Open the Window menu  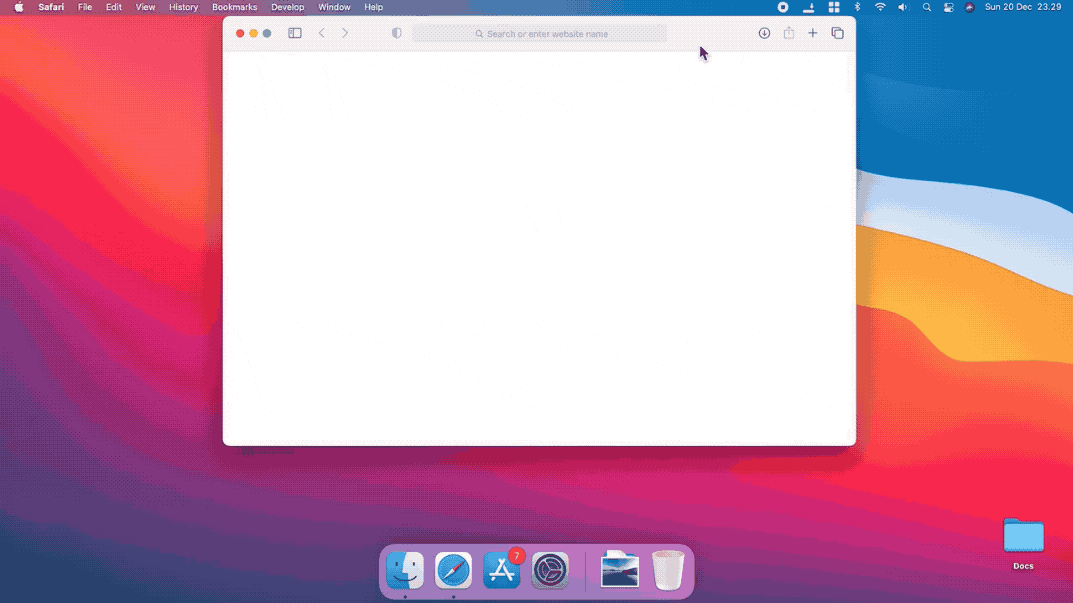tap(334, 7)
